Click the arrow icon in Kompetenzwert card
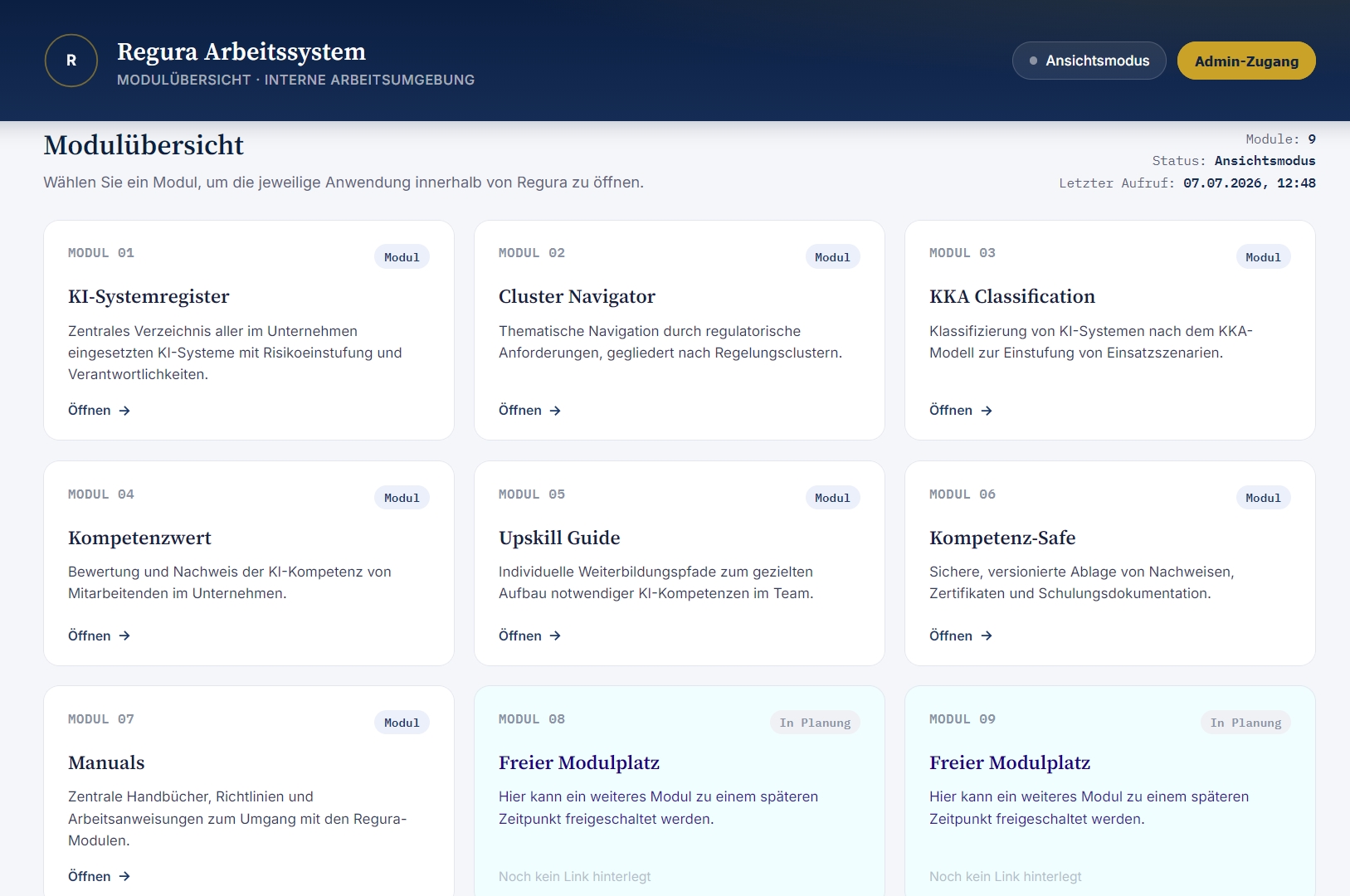Viewport: 1350px width, 896px height. pos(124,635)
